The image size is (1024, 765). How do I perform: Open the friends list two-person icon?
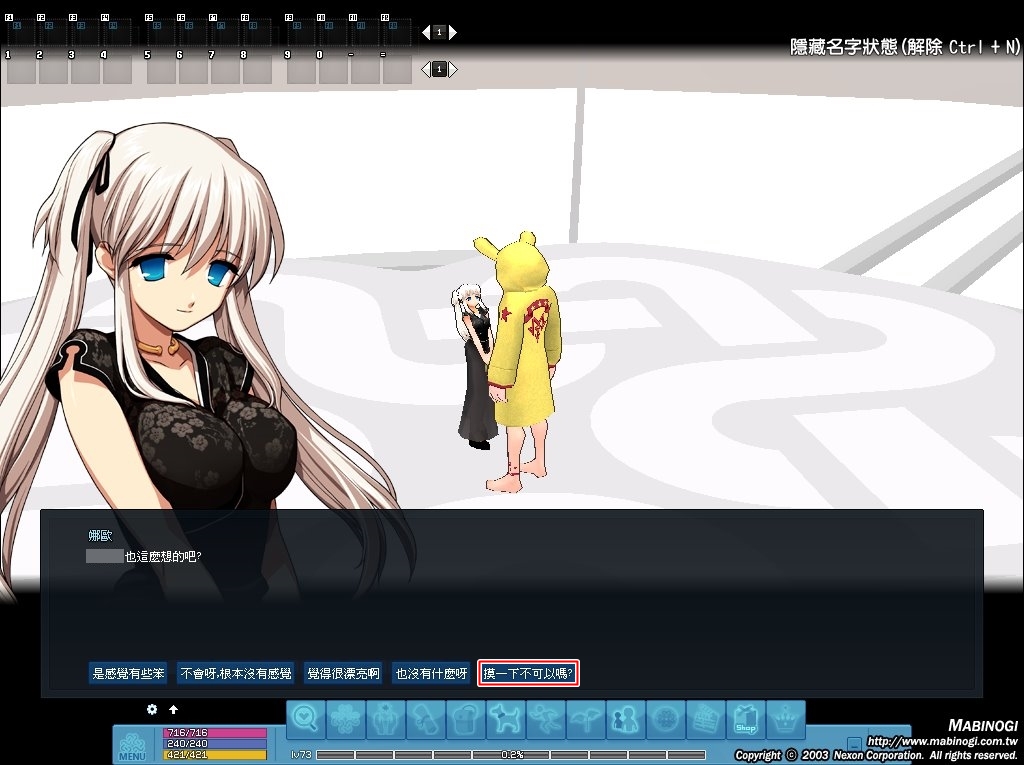click(625, 719)
